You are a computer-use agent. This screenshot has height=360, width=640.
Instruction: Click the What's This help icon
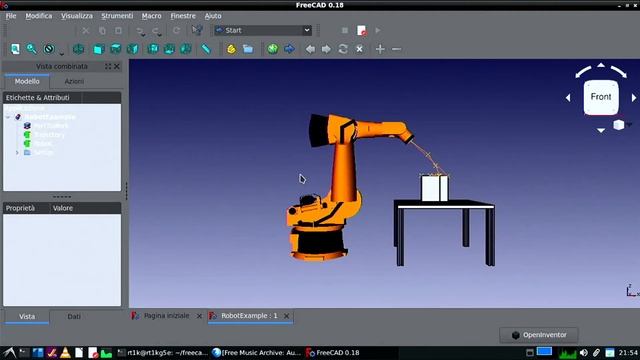[197, 30]
